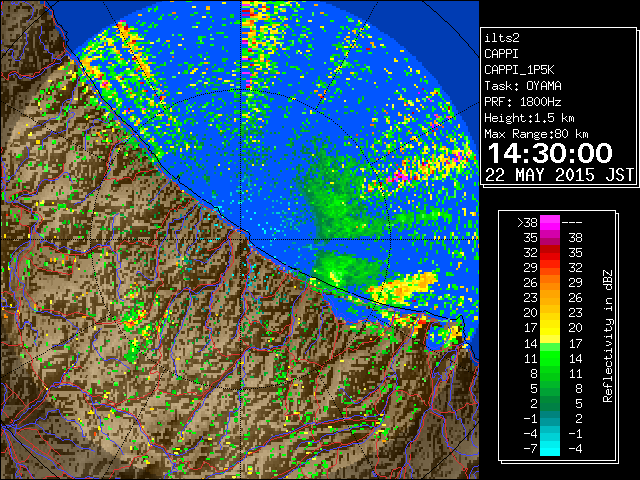This screenshot has height=480, width=640.
Task: Click the orange 23-26 dBZ legend swatch
Action: [550, 298]
